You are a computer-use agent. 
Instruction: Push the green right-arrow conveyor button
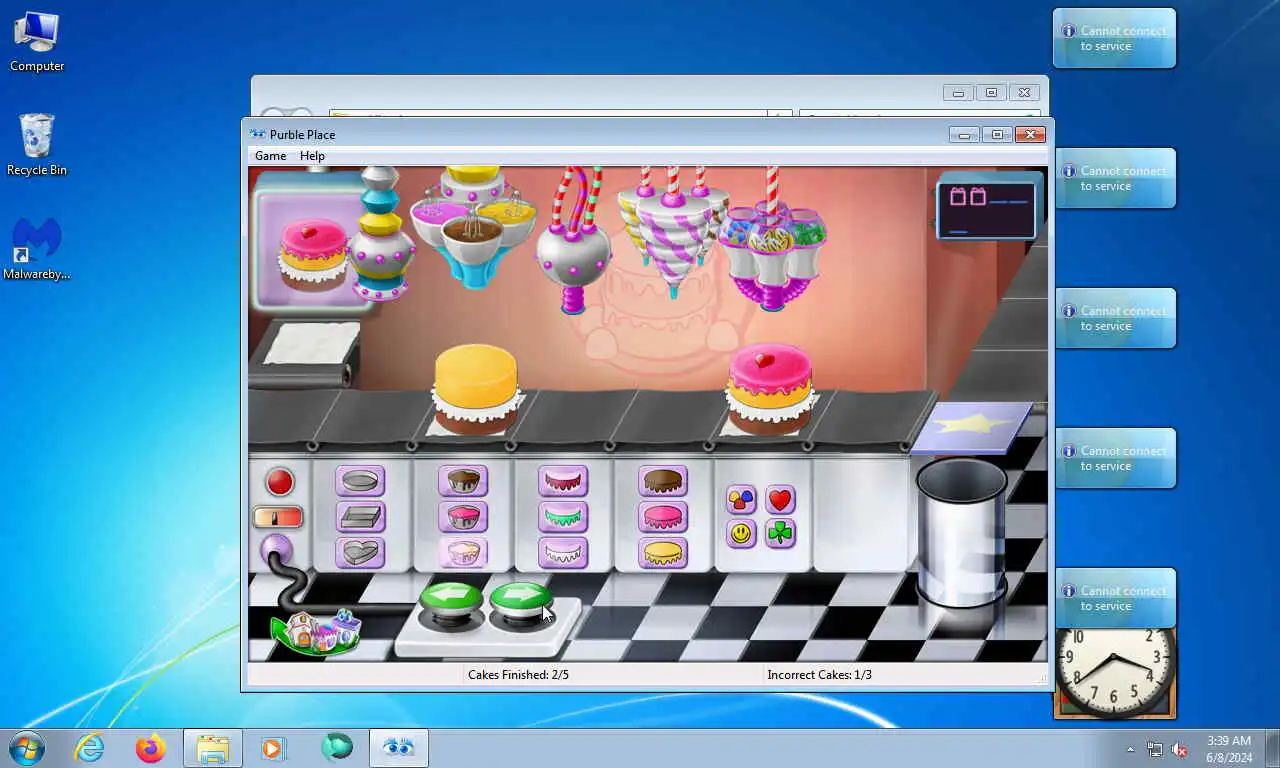pyautogui.click(x=521, y=603)
